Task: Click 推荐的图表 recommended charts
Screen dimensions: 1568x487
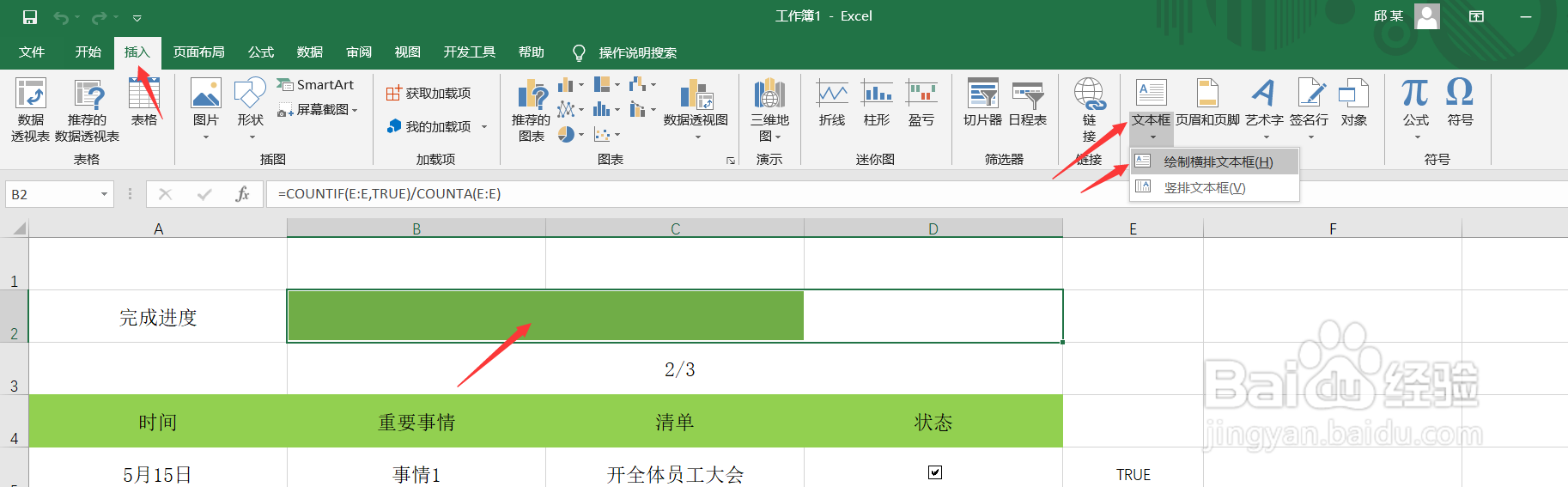Action: coord(532,110)
